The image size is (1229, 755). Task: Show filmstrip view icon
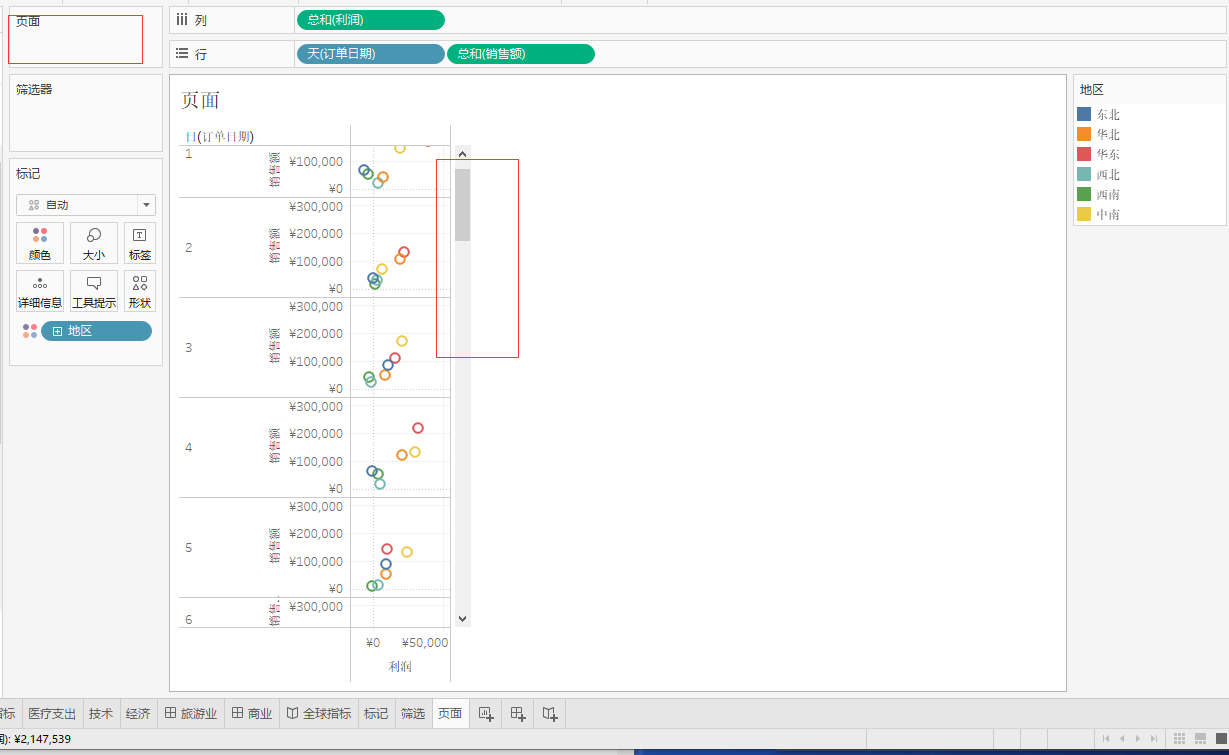[1200, 738]
